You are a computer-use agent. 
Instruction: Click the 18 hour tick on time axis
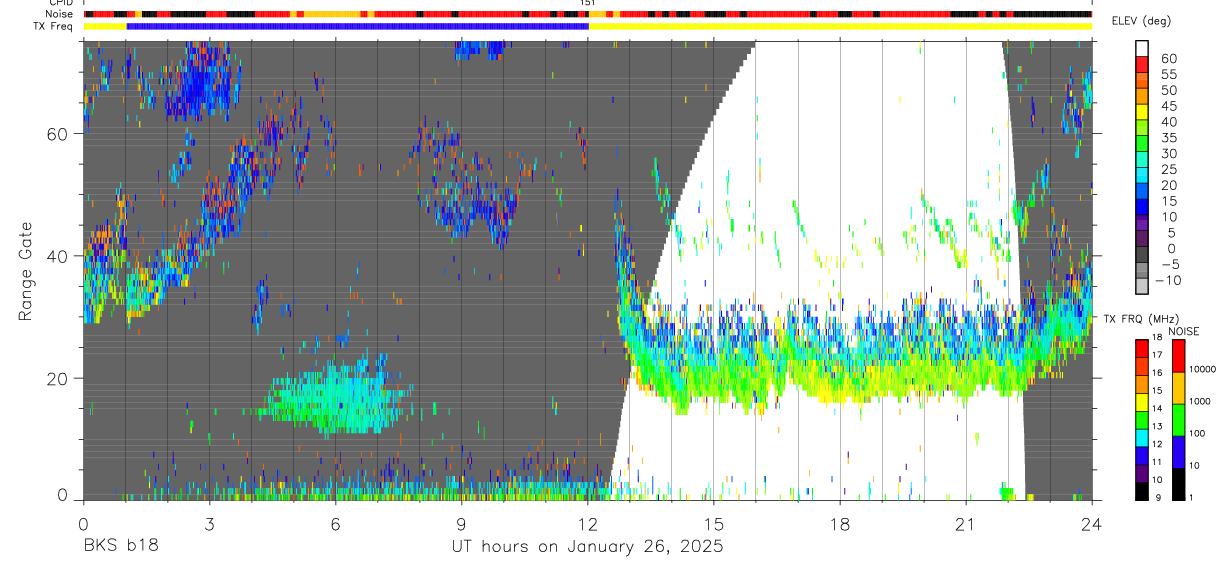tap(840, 524)
